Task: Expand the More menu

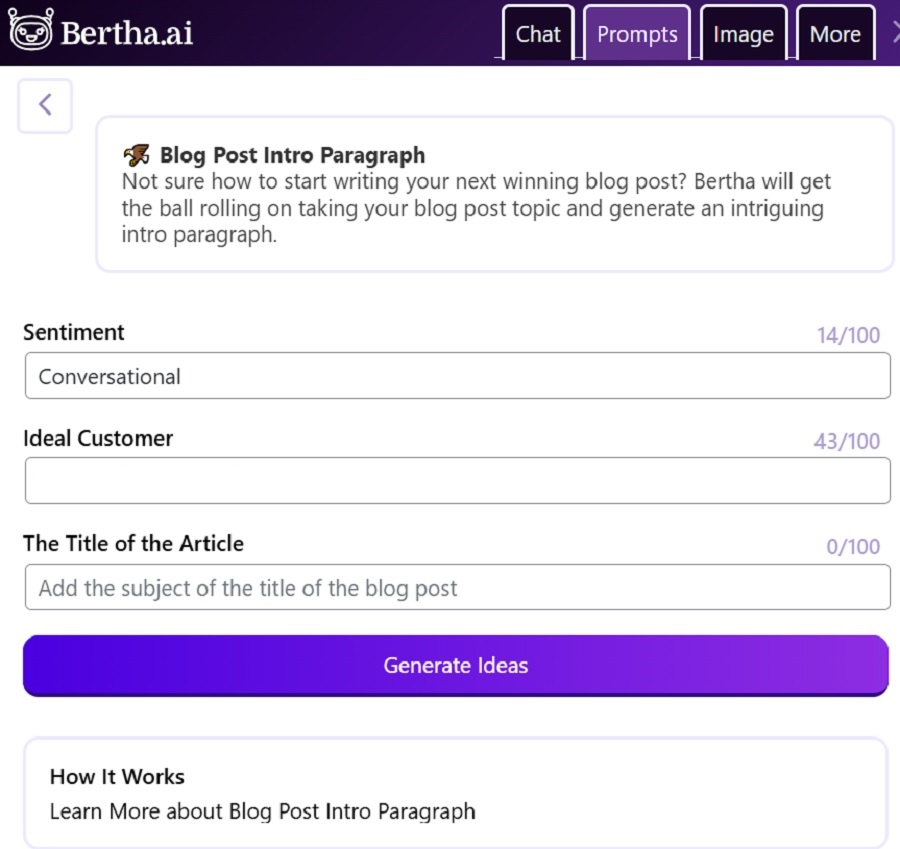Action: [x=835, y=34]
